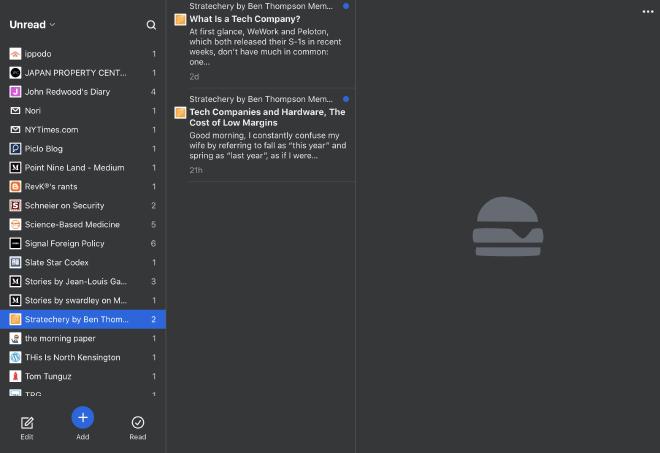The image size is (660, 453).
Task: Click the Tom Tunguz feed icon
Action: coord(15,376)
